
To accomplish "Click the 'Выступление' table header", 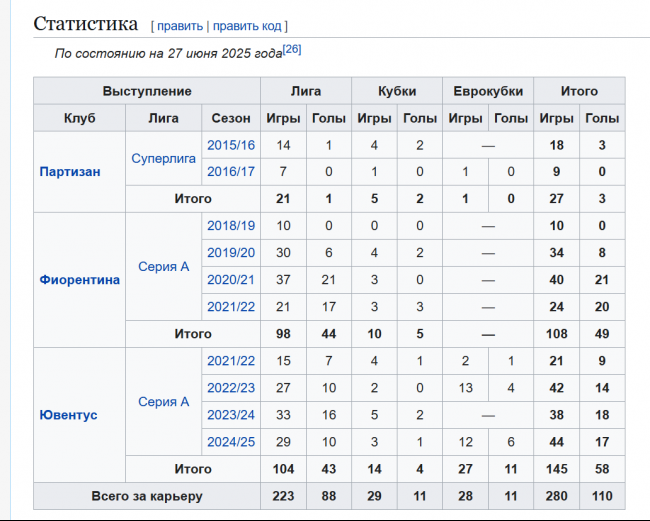I will 147,91.
